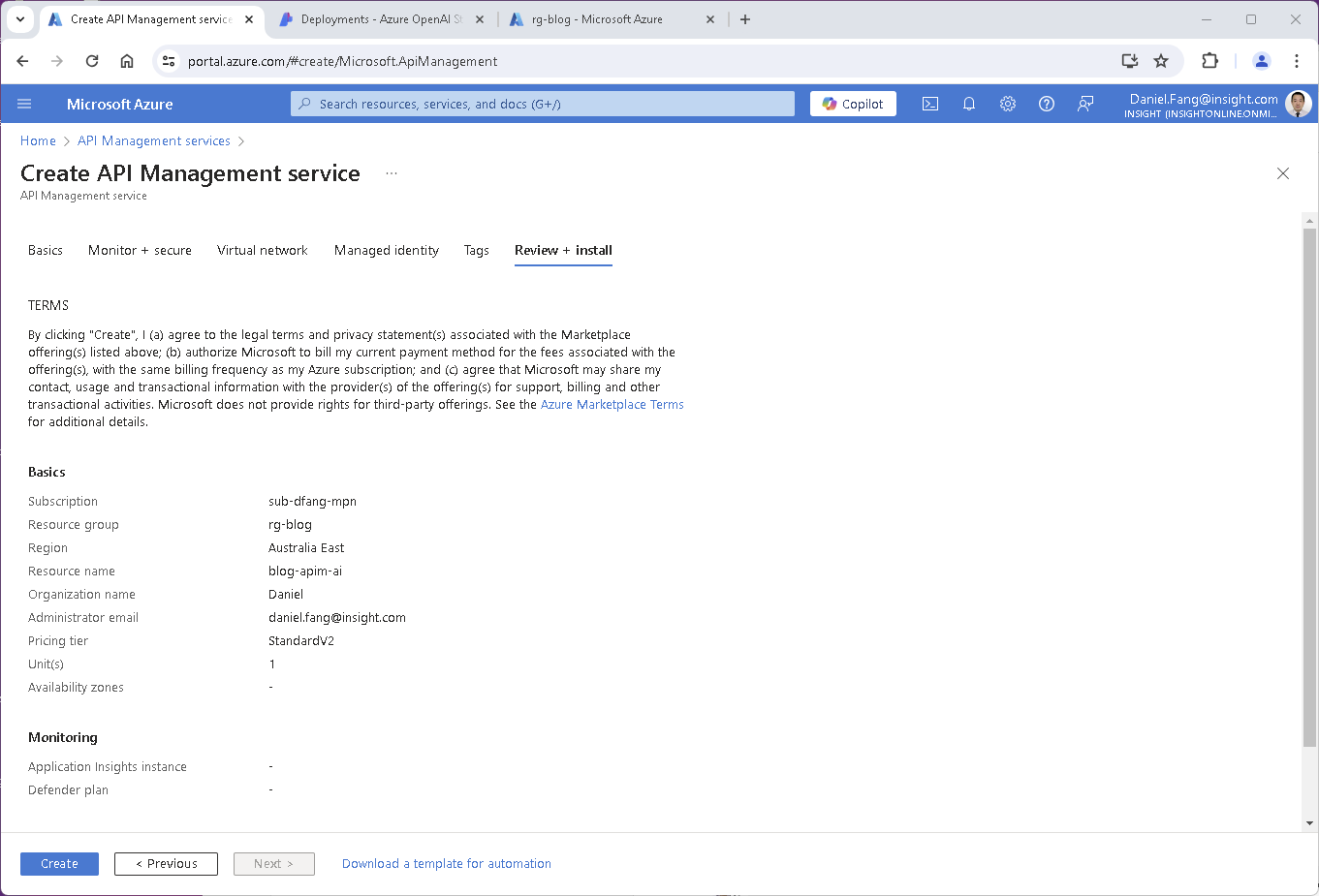Viewport: 1319px width, 896px height.
Task: Click Download a template for automation
Action: (x=447, y=864)
